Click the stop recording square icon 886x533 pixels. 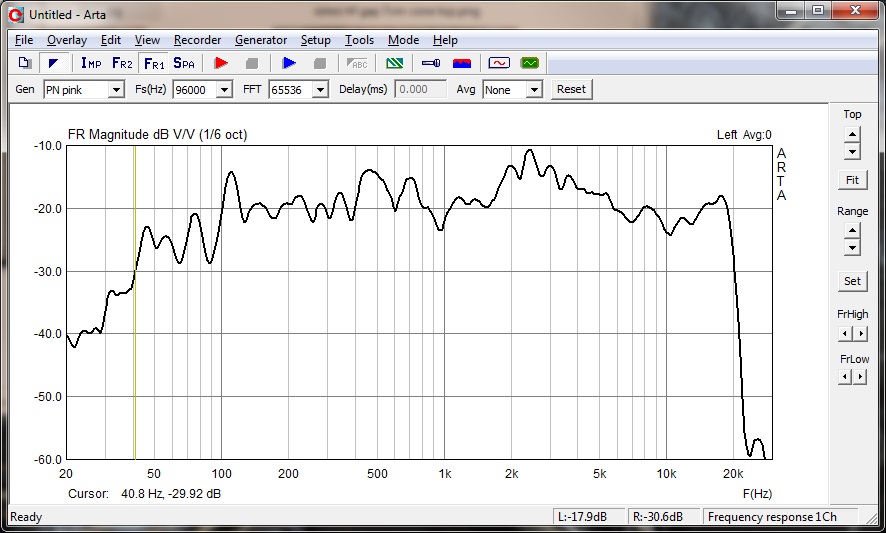coord(252,63)
